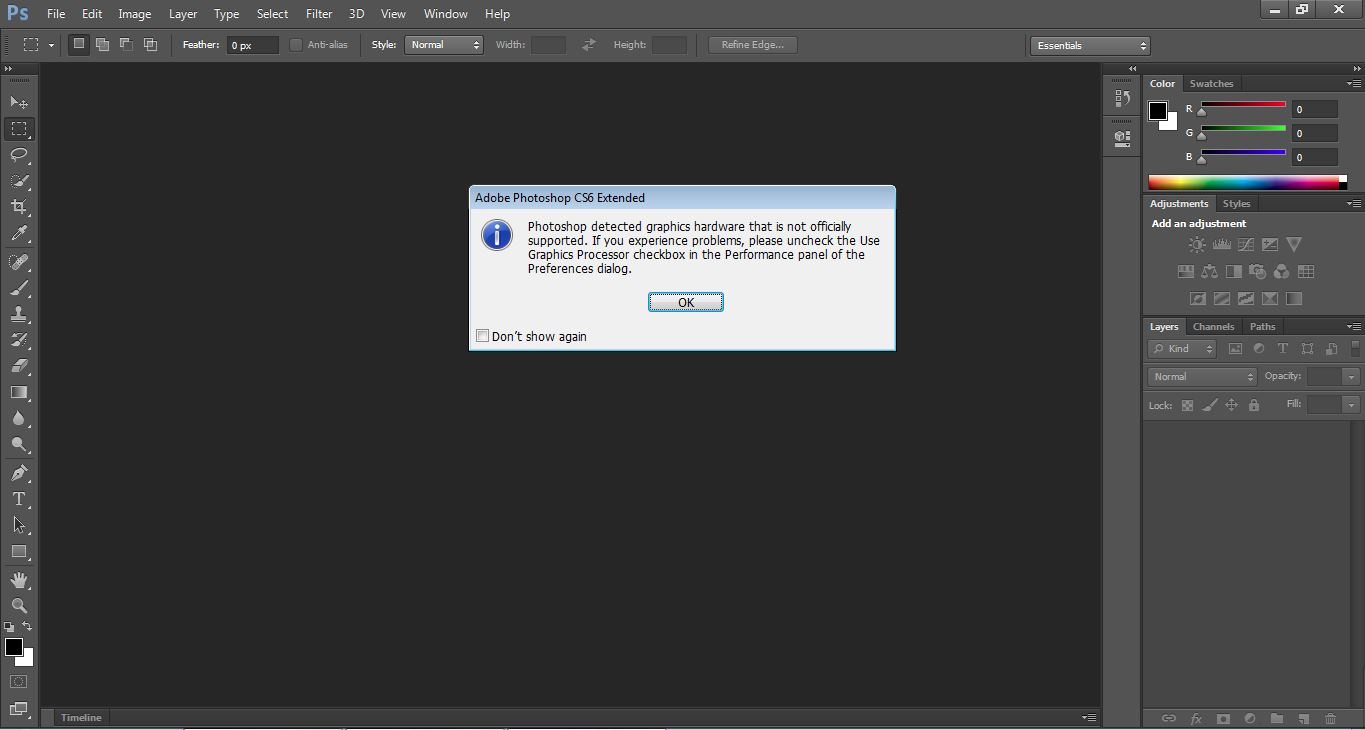Add a Color Balance adjustment
This screenshot has height=730, width=1365.
1209,272
